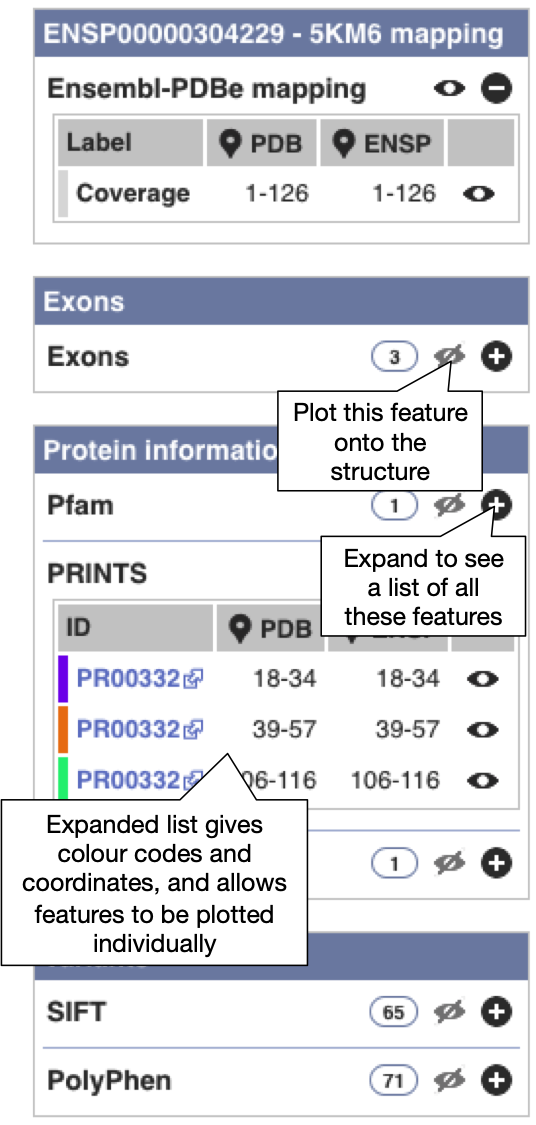536x1125 pixels.
Task: Expand the PolyPhen variants list
Action: click(497, 1079)
